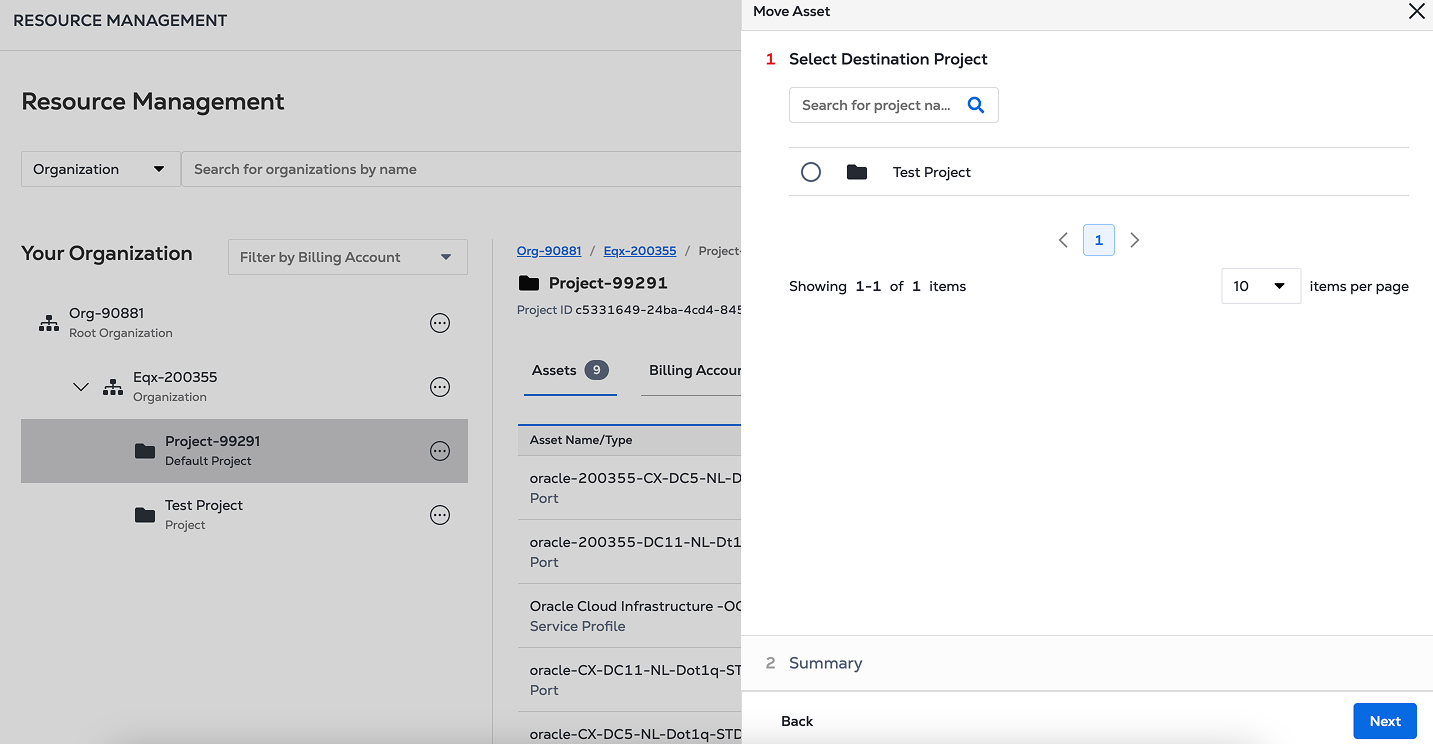Screen dimensions: 1433x744
Task: Select the Test Project radio button
Action: tap(811, 172)
